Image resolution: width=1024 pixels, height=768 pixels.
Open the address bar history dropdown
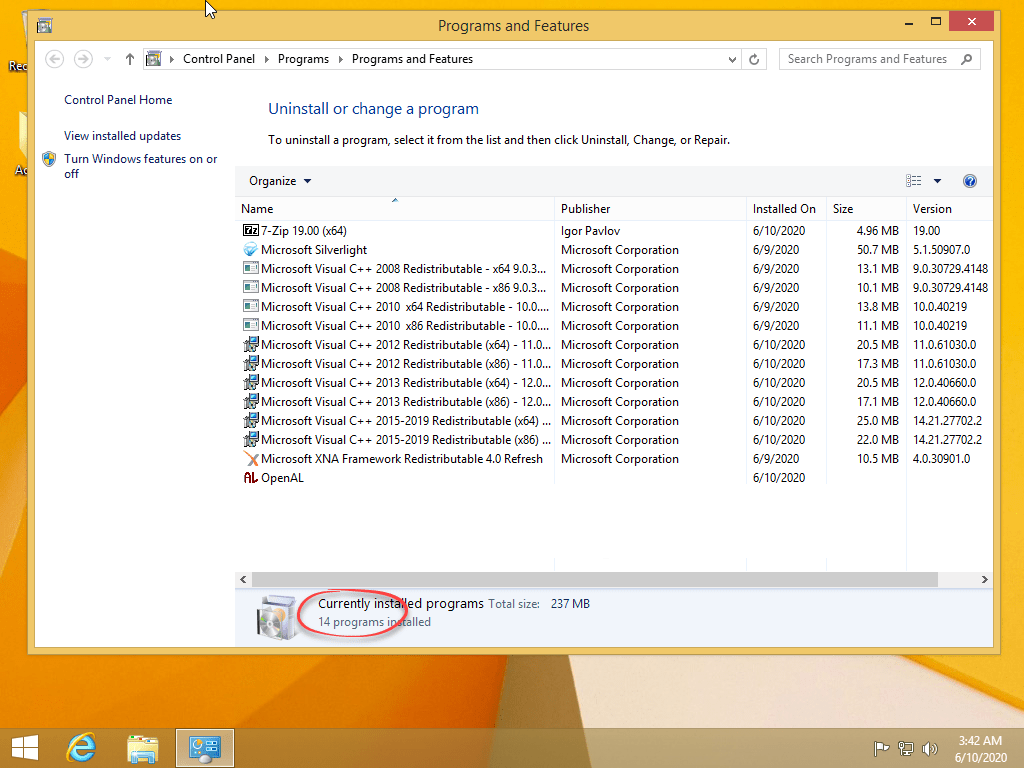tap(732, 59)
